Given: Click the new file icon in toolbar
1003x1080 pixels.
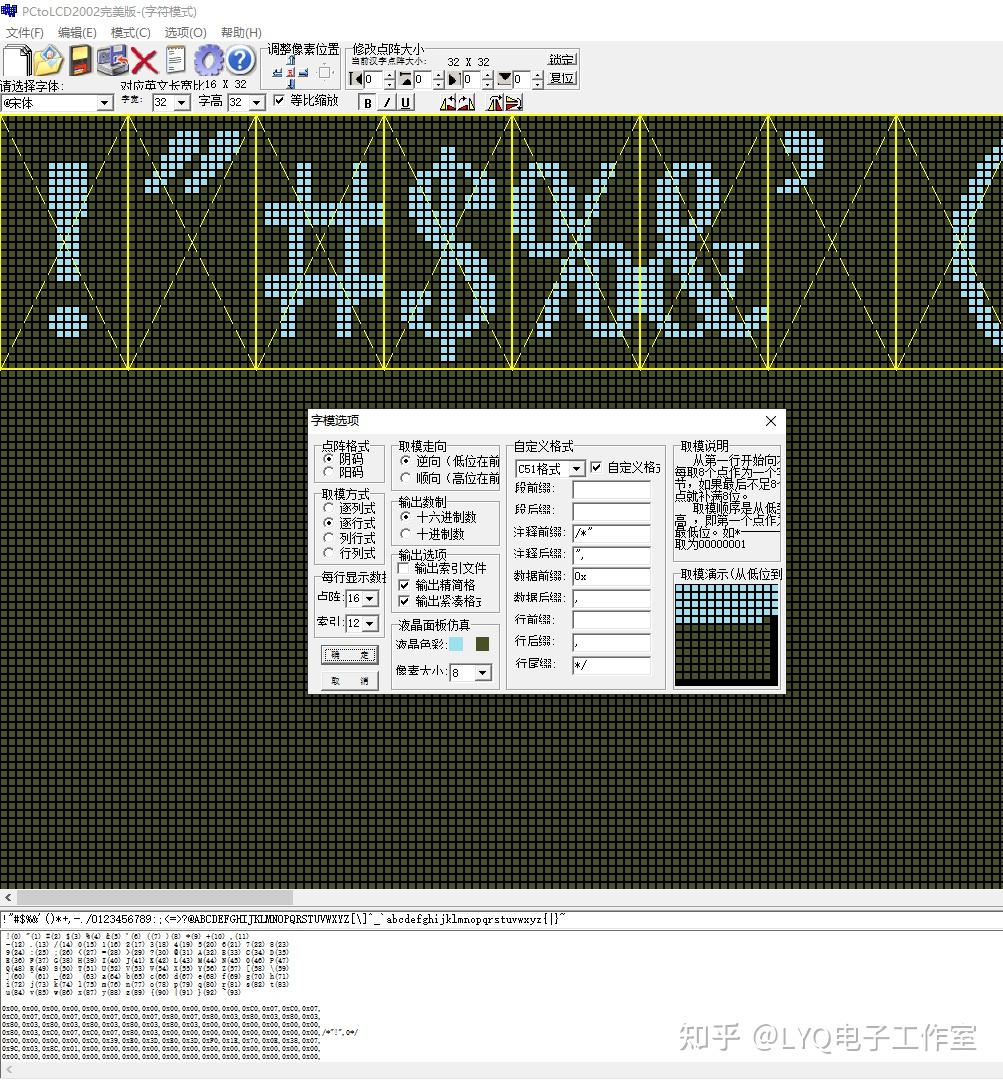Looking at the screenshot, I should point(17,61).
